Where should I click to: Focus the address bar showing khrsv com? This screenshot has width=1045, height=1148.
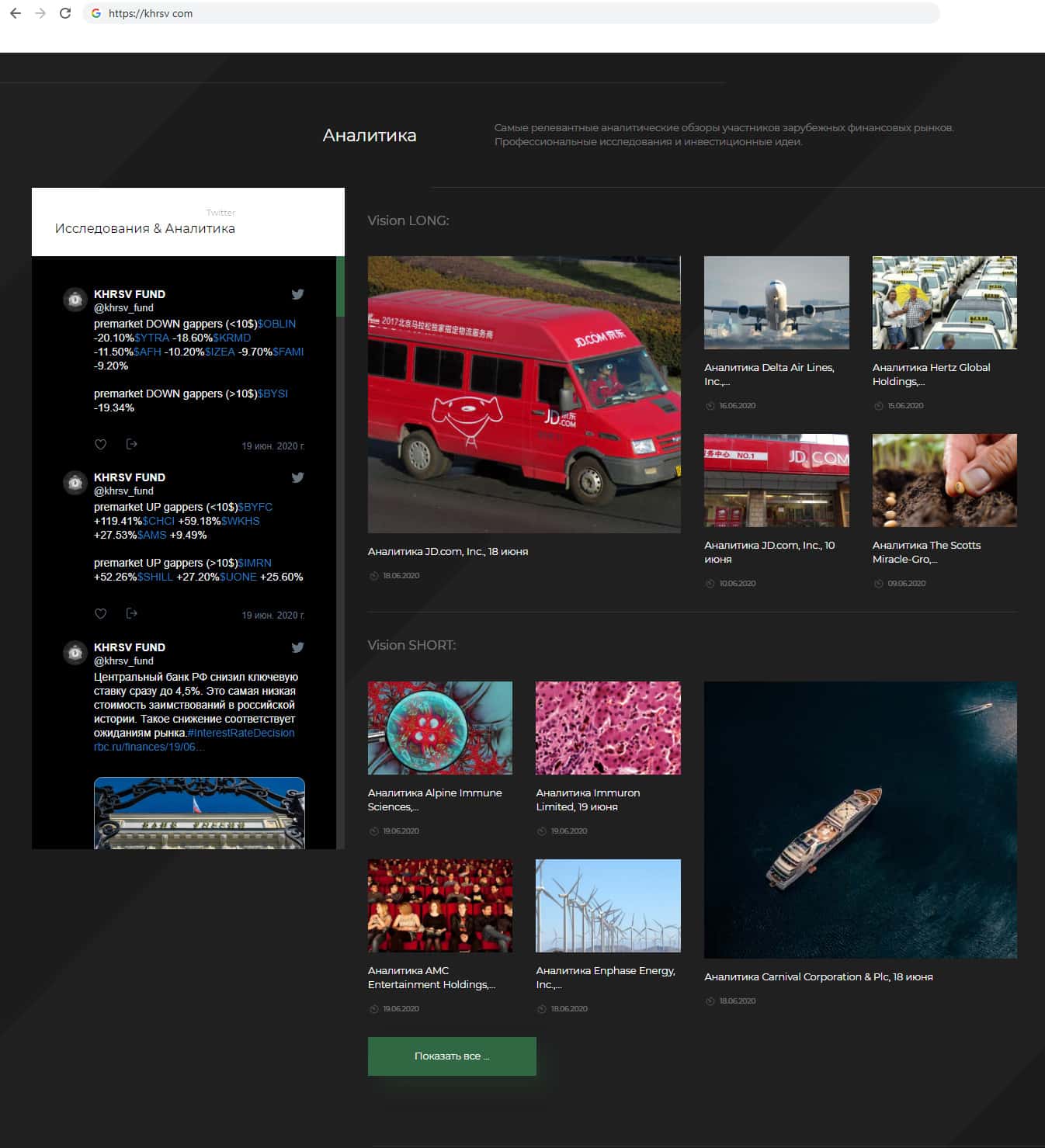point(511,13)
